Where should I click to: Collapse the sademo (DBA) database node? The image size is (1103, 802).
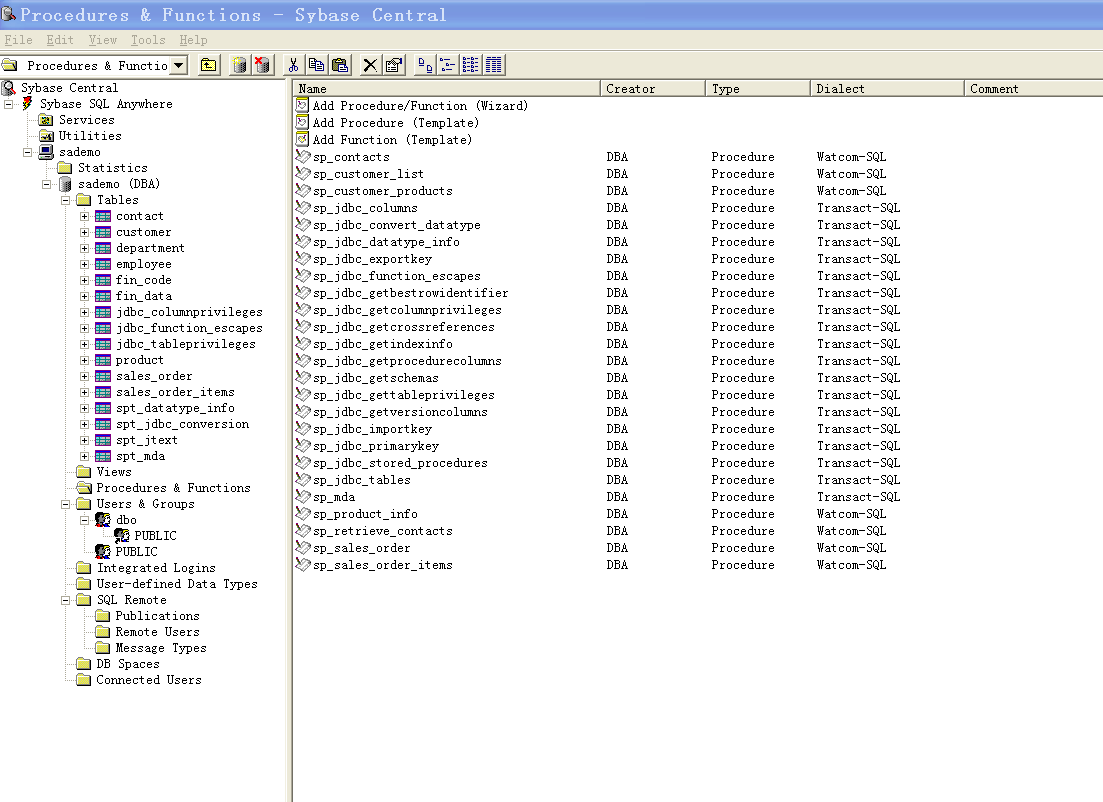tap(46, 184)
